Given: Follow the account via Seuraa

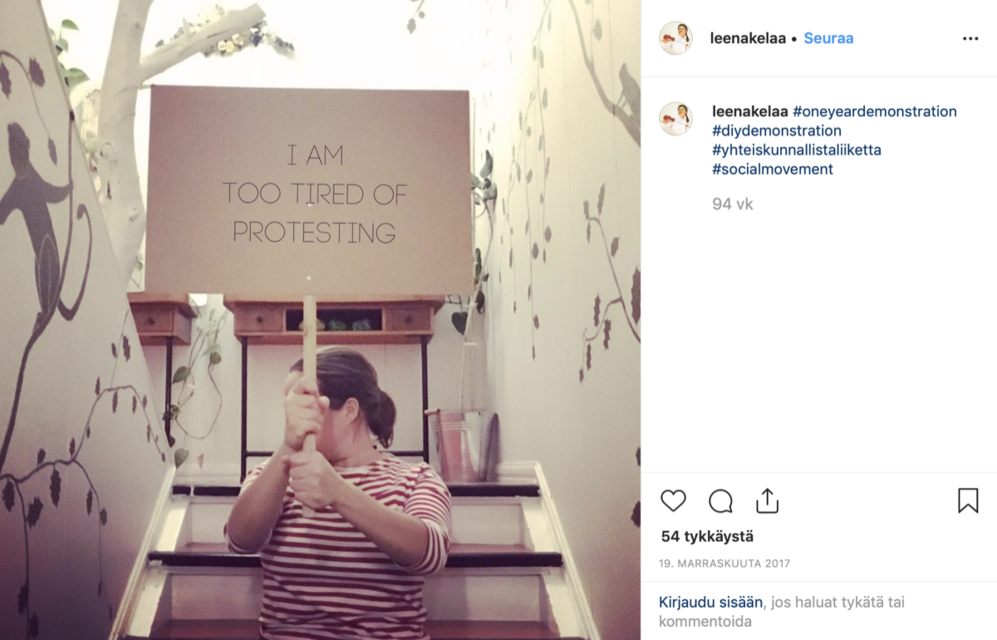Looking at the screenshot, I should point(829,39).
